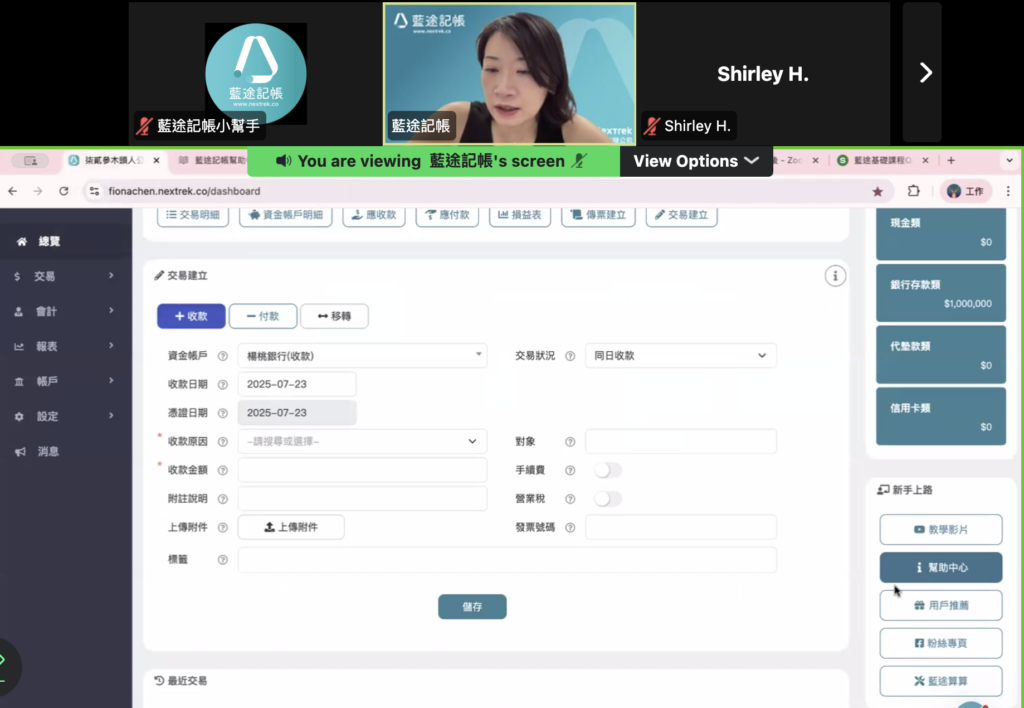
Task: Expand the 交易 sidebar menu
Action: pos(65,276)
